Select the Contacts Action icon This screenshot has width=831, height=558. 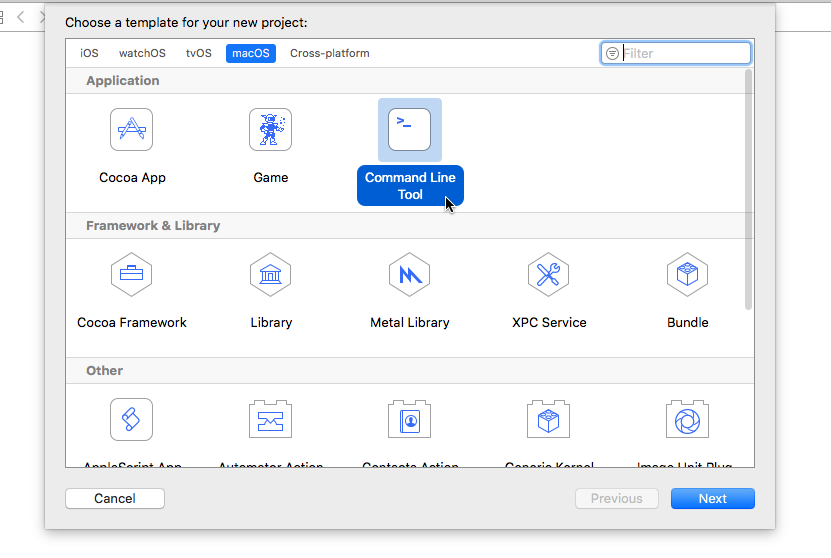point(409,419)
